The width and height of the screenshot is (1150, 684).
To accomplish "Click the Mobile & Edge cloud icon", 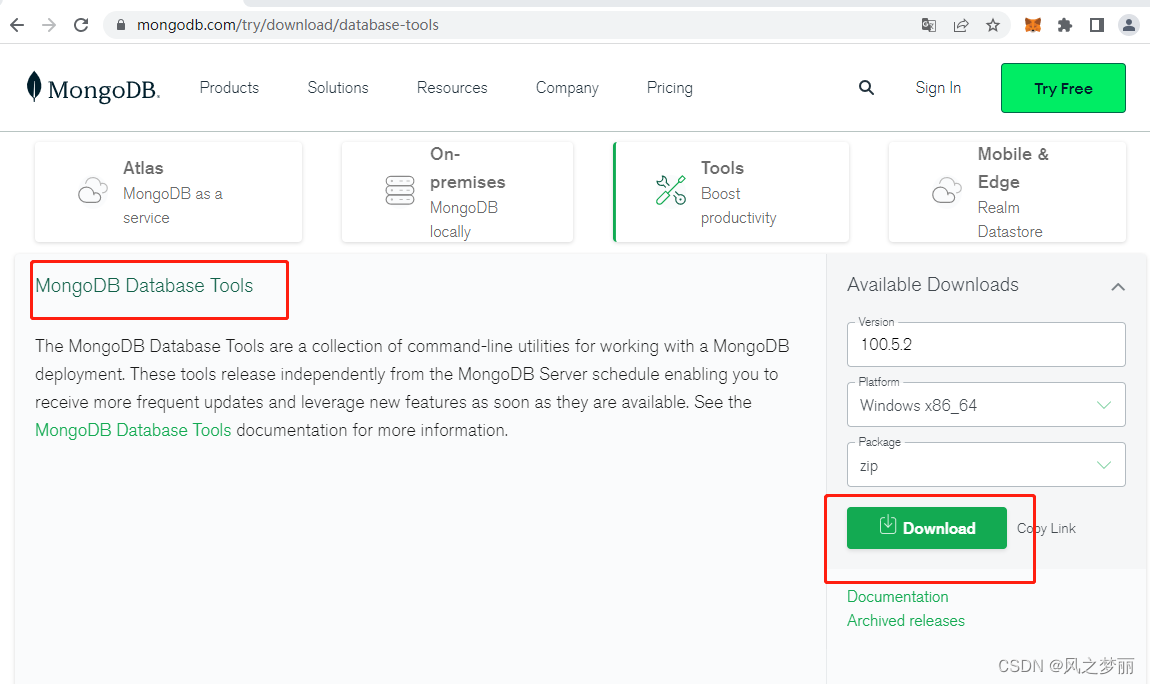I will pos(946,191).
